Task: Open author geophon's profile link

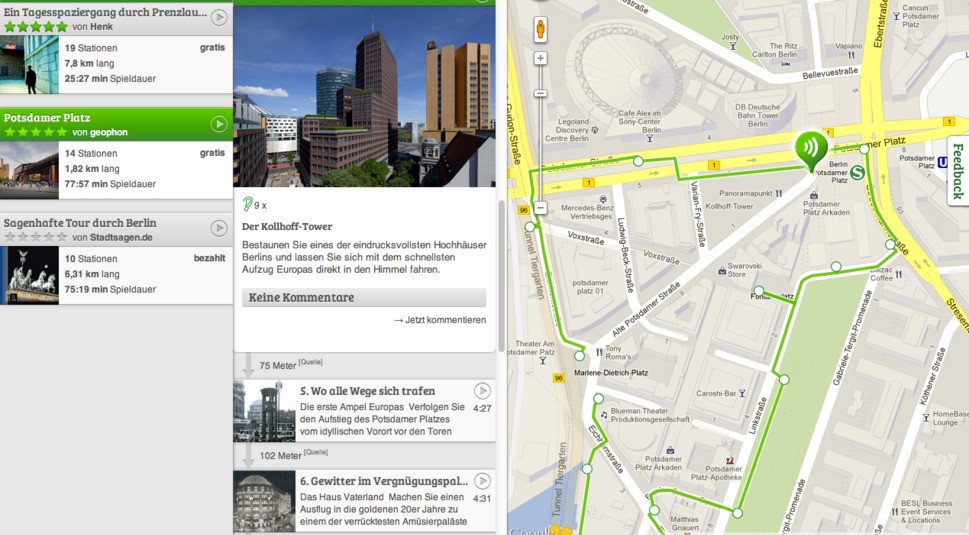Action: [107, 132]
